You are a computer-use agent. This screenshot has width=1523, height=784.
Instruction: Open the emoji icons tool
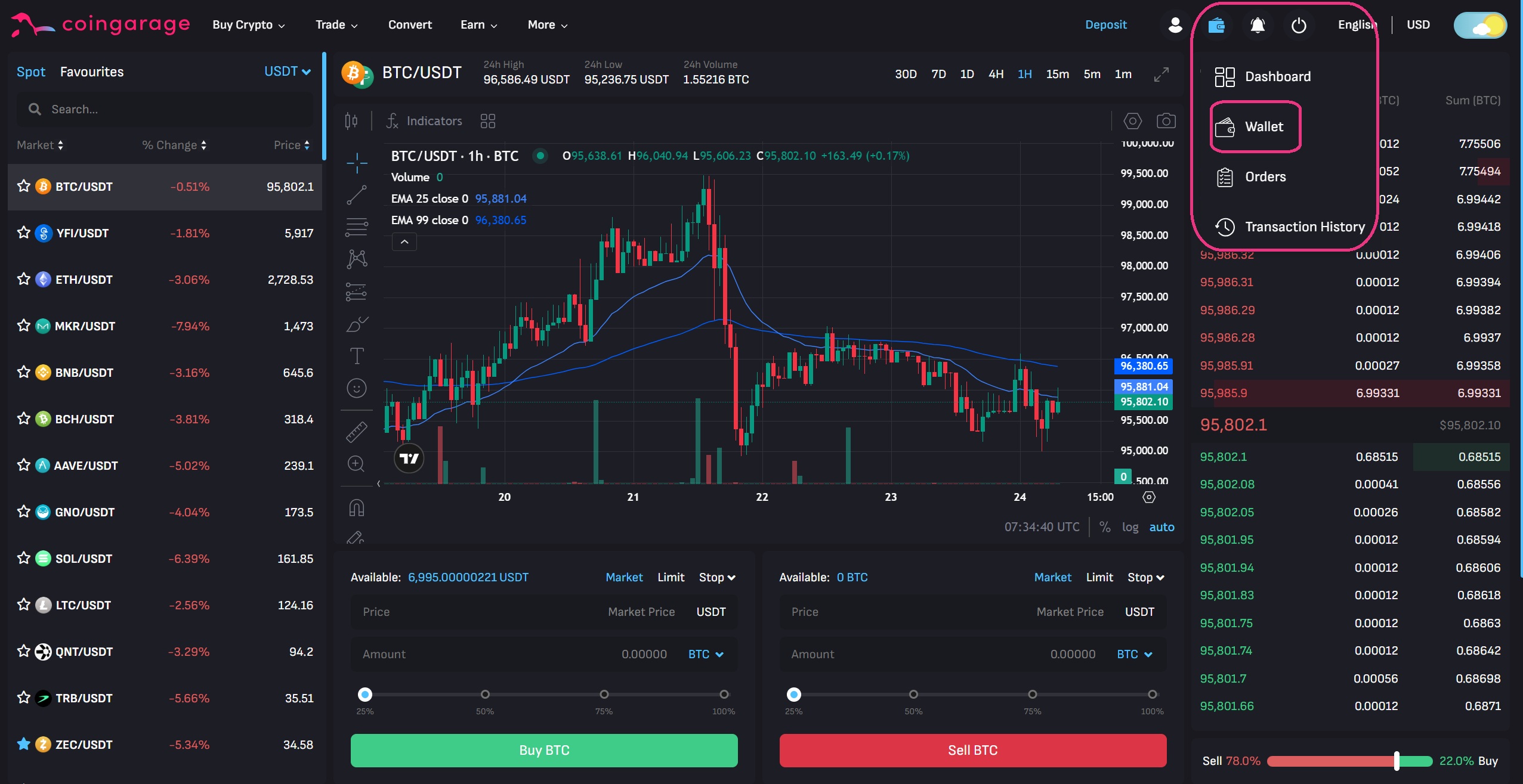[x=357, y=388]
